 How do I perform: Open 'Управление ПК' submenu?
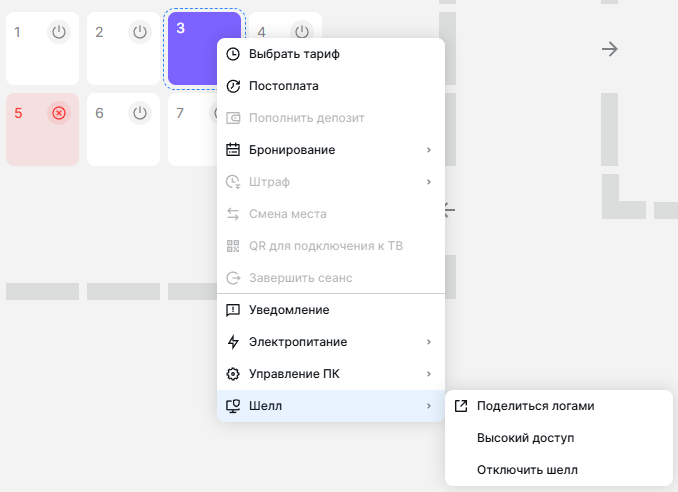(x=331, y=374)
